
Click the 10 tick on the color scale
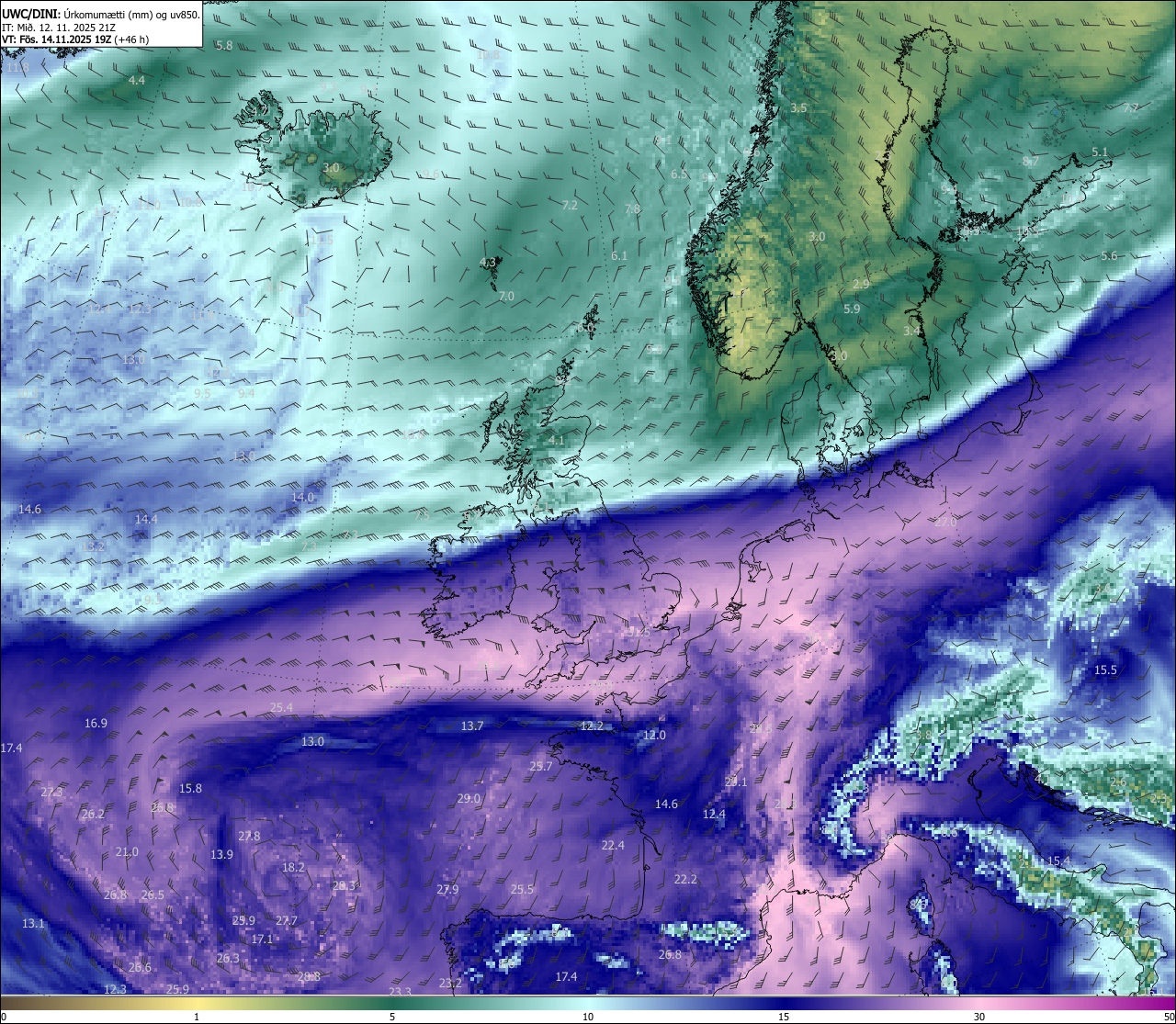pos(588,1017)
